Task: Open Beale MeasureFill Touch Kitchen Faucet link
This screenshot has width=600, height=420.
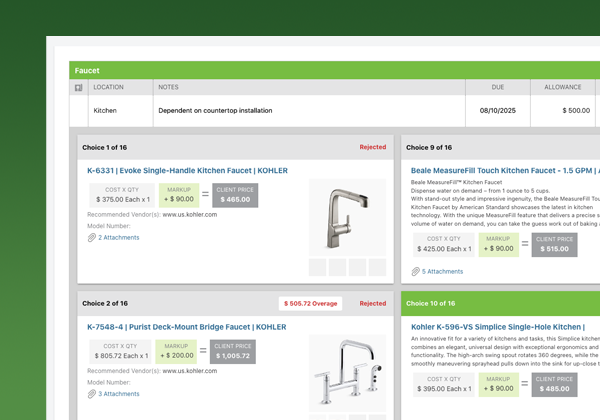Action: pyautogui.click(x=505, y=171)
